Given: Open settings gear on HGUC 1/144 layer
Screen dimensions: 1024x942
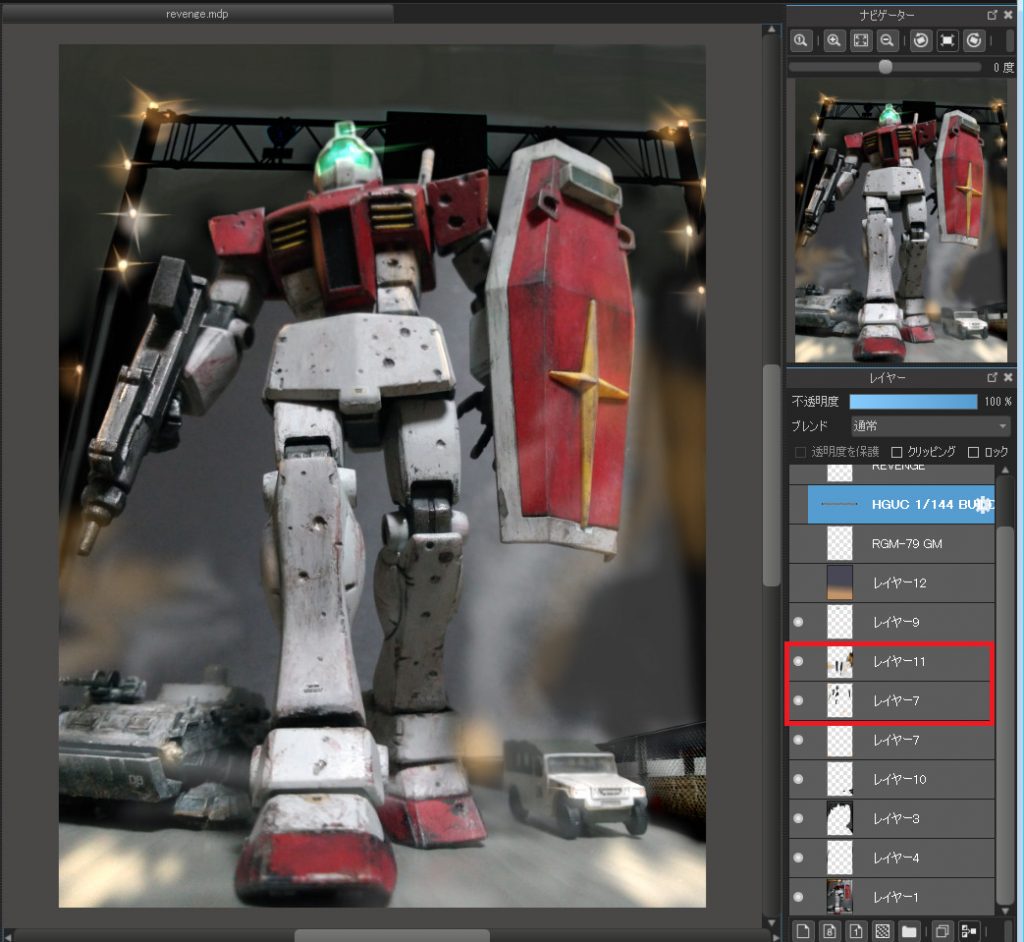Looking at the screenshot, I should pyautogui.click(x=981, y=505).
